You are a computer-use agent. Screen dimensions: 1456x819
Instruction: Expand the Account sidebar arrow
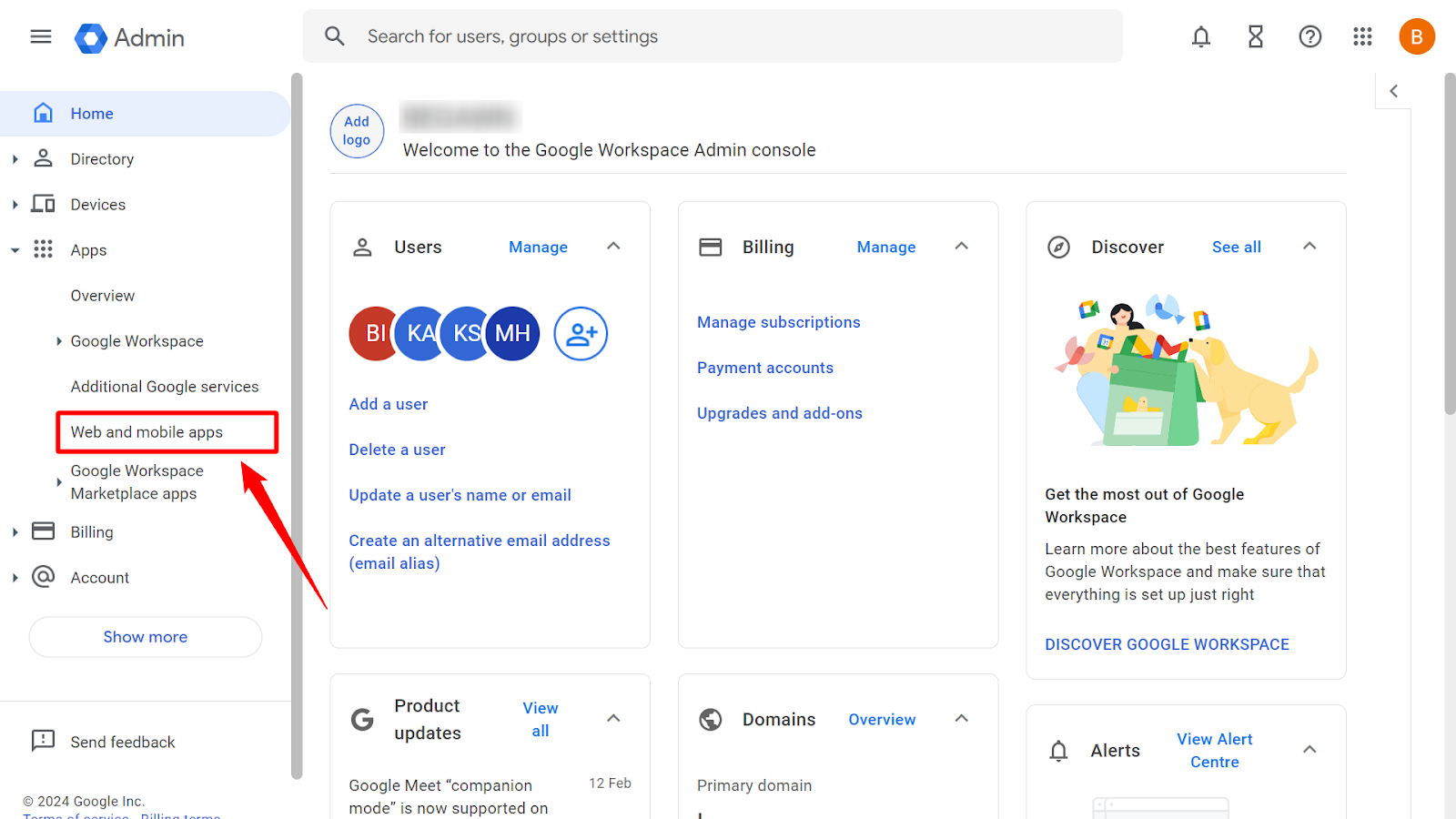pos(15,578)
